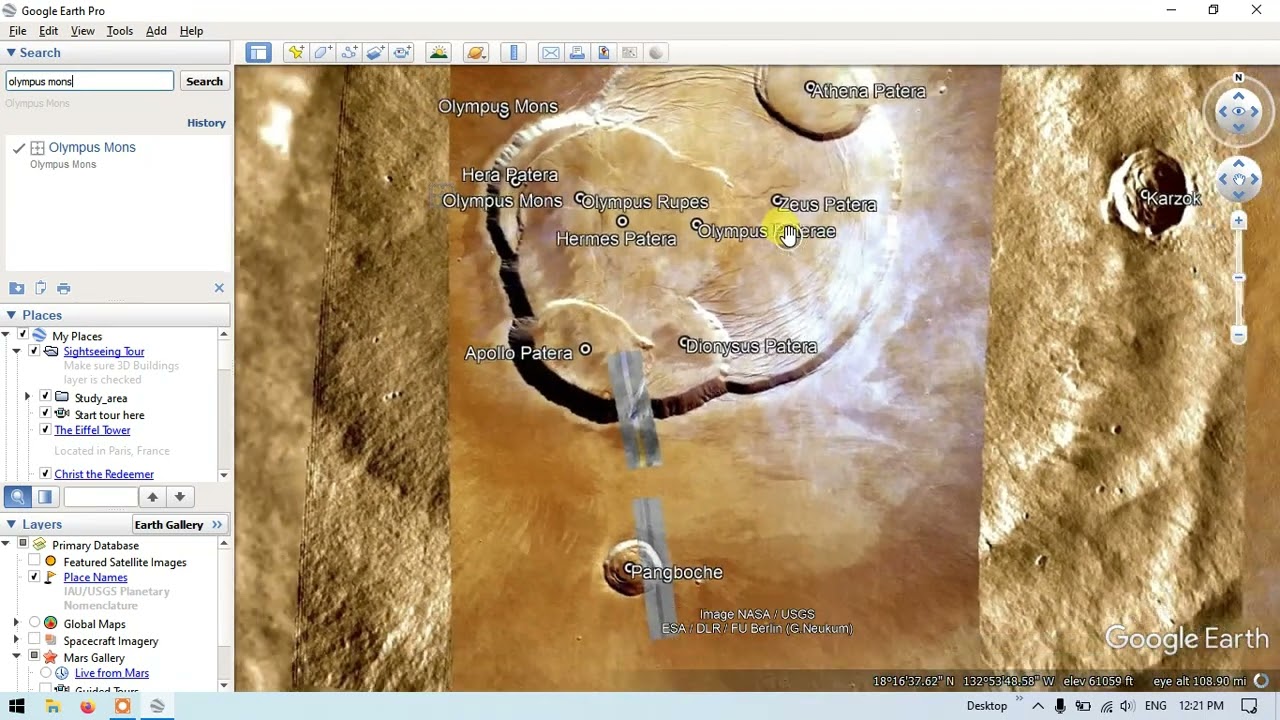
Task: Uncheck the Place Names layer checkbox
Action: click(34, 577)
